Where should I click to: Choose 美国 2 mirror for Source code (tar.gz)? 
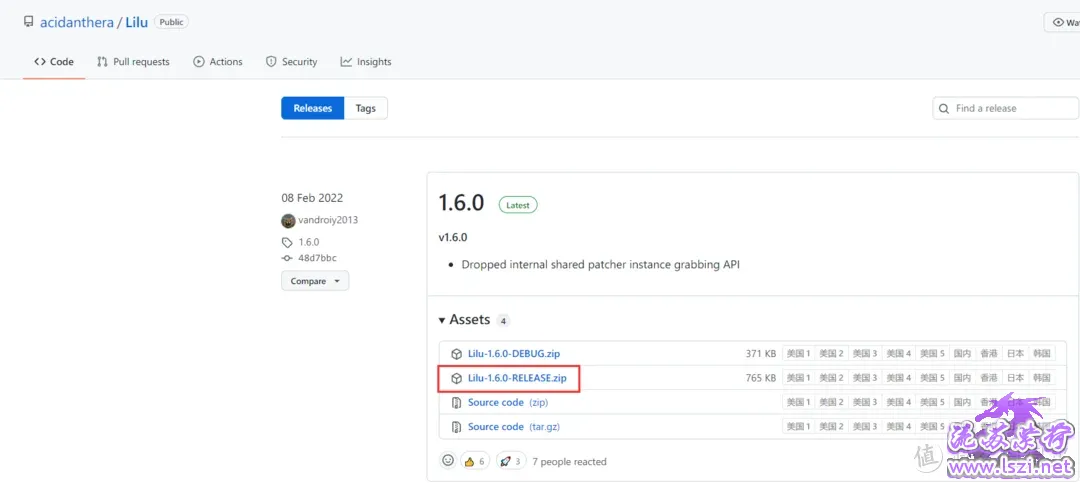[x=831, y=427]
